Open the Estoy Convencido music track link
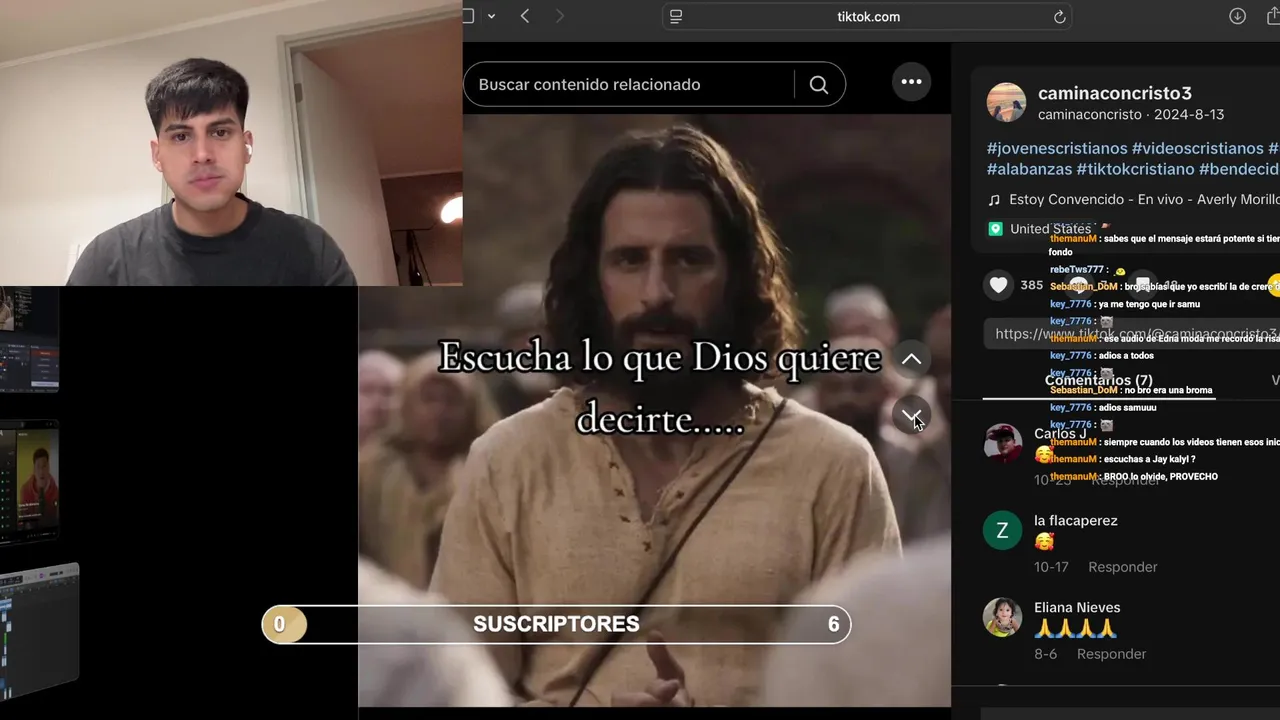Image resolution: width=1280 pixels, height=720 pixels. point(1144,200)
